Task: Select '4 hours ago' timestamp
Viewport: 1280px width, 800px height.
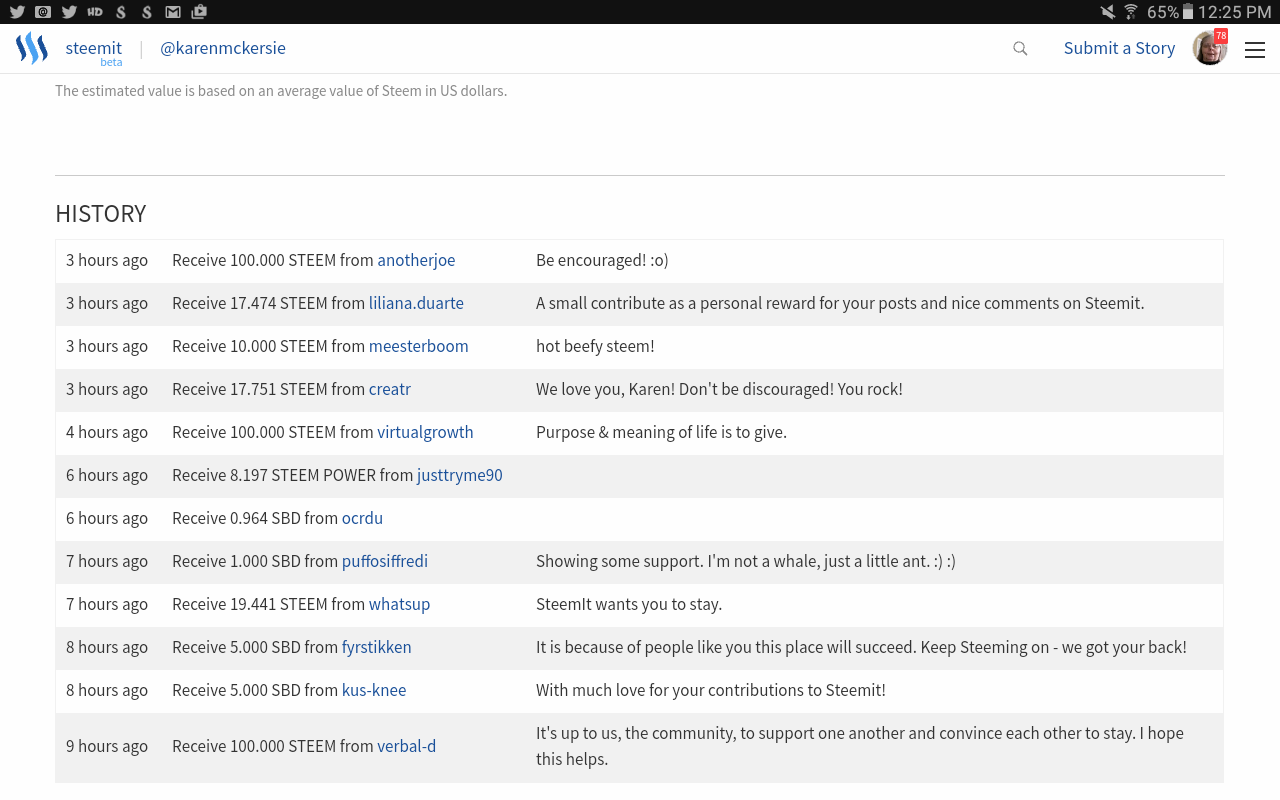Action: (107, 432)
